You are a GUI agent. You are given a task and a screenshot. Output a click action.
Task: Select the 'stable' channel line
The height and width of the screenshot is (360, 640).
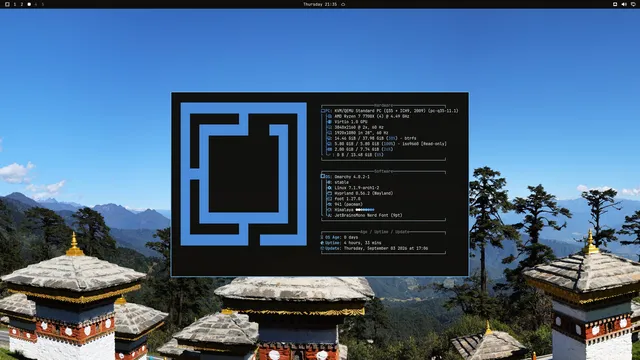click(341, 182)
